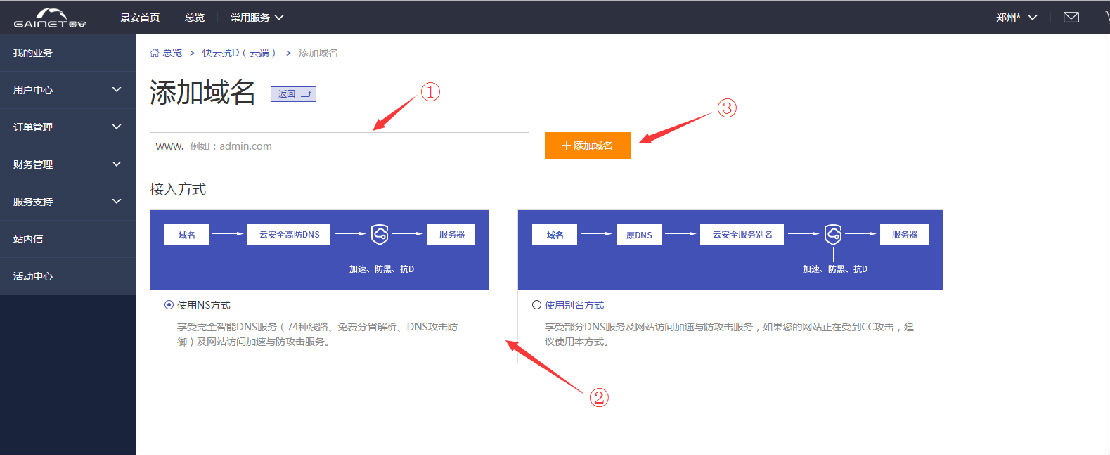Open the mail envelope icon in the top bar

(x=1071, y=17)
